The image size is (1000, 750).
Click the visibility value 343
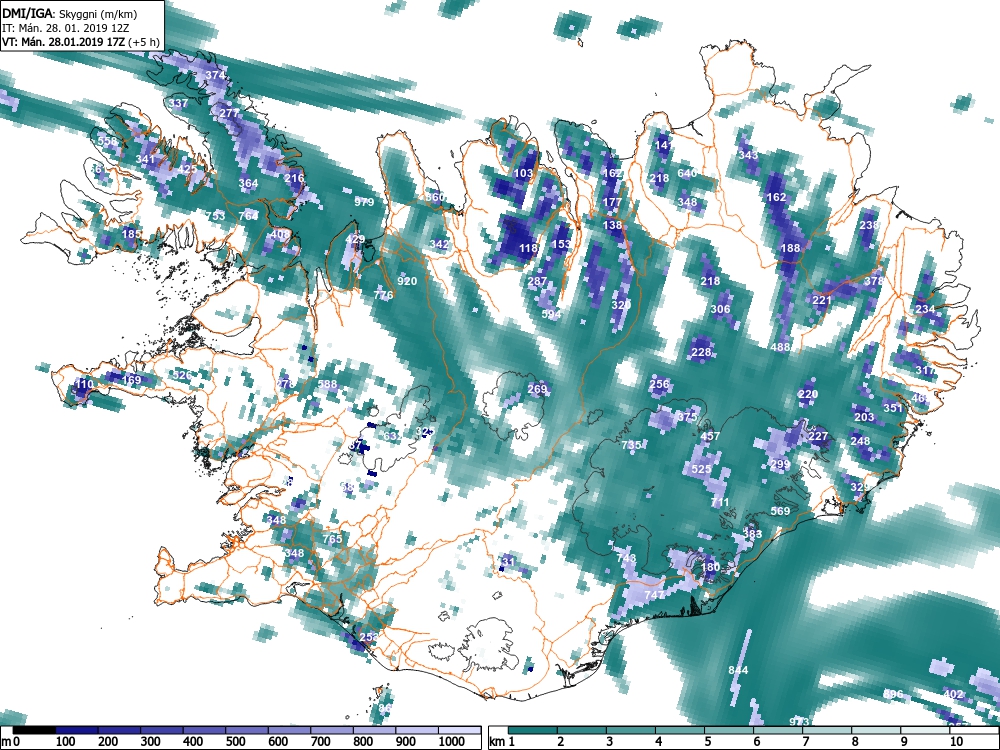[748, 155]
